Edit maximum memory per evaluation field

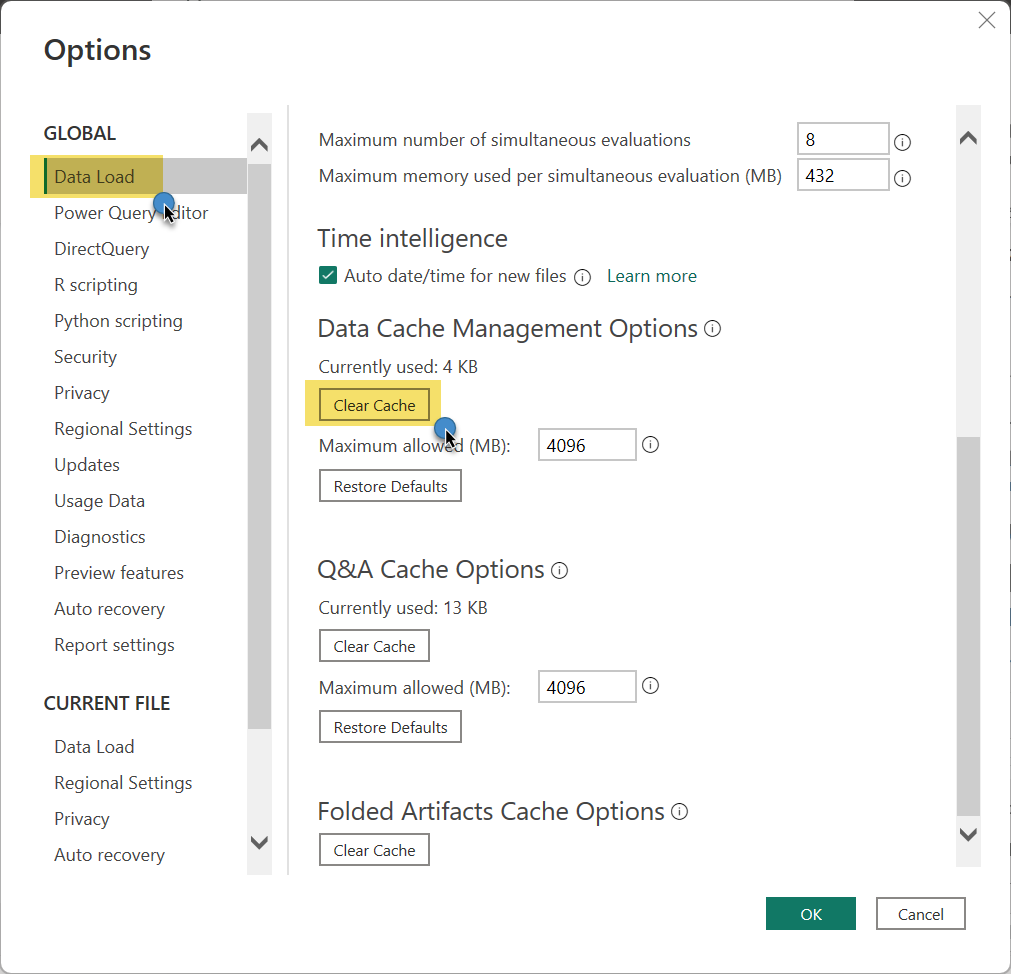(843, 175)
